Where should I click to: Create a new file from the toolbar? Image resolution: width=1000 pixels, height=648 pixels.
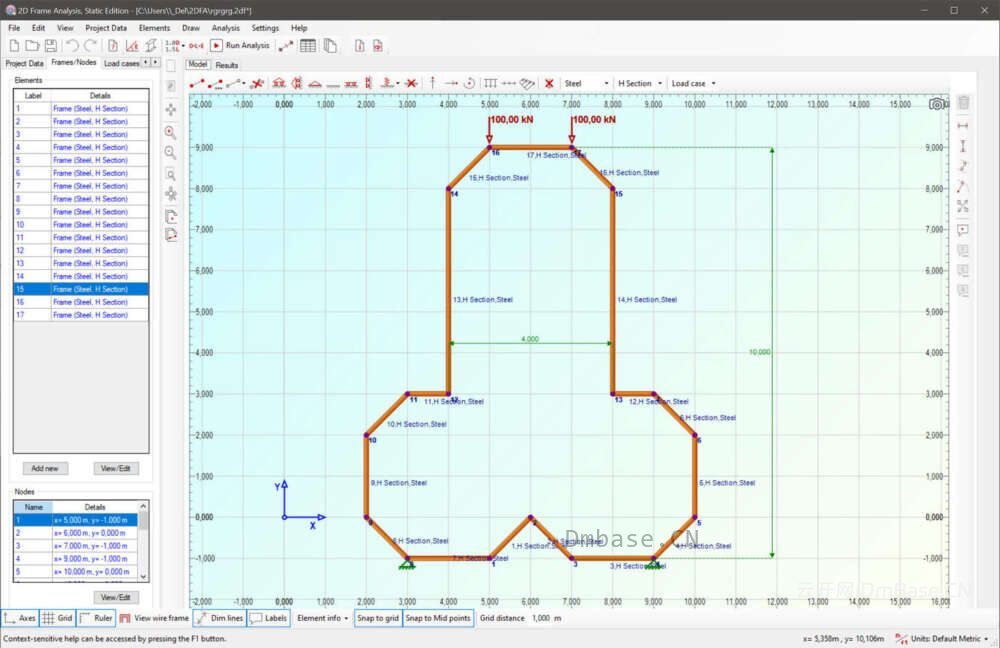point(14,45)
